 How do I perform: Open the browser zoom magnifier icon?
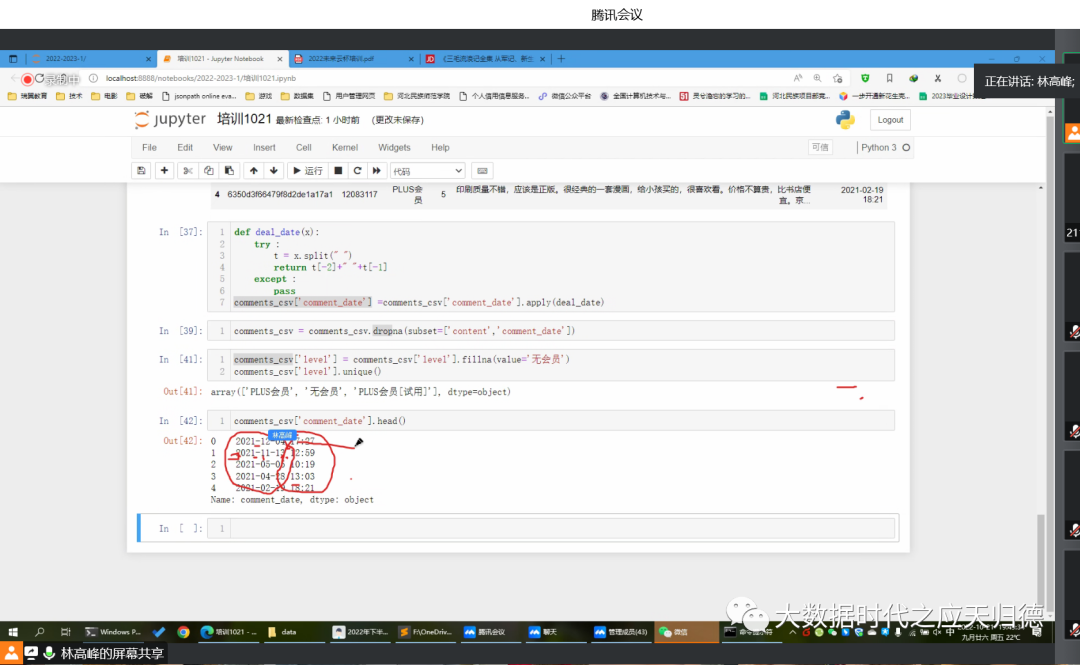pyautogui.click(x=817, y=79)
